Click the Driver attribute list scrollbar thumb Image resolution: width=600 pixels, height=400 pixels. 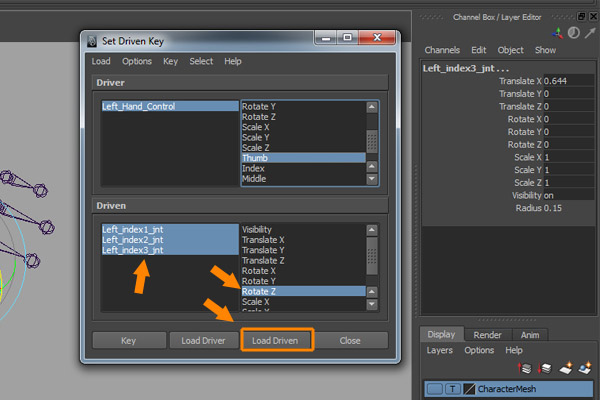point(372,141)
